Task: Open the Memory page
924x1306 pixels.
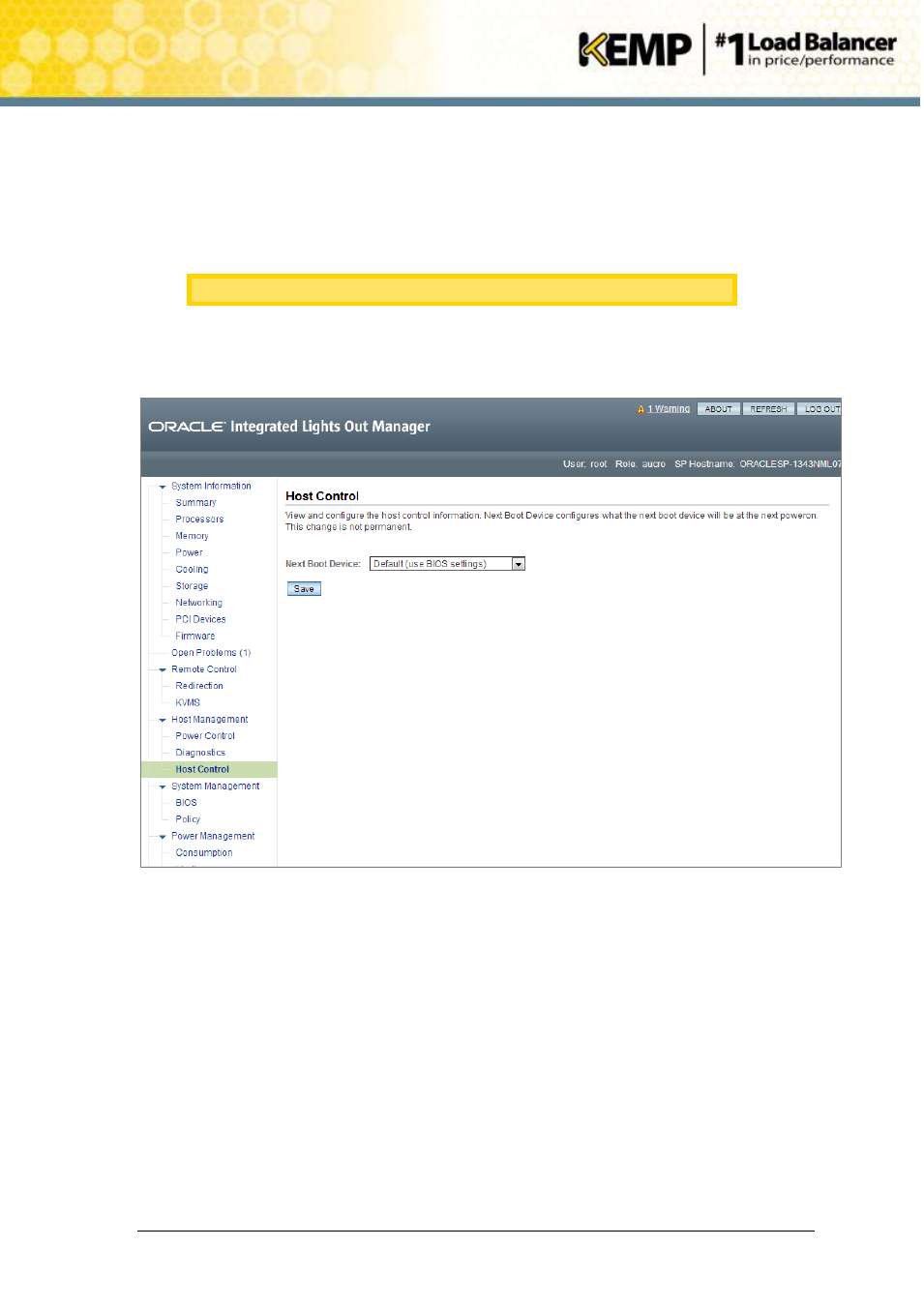Action: coord(192,536)
